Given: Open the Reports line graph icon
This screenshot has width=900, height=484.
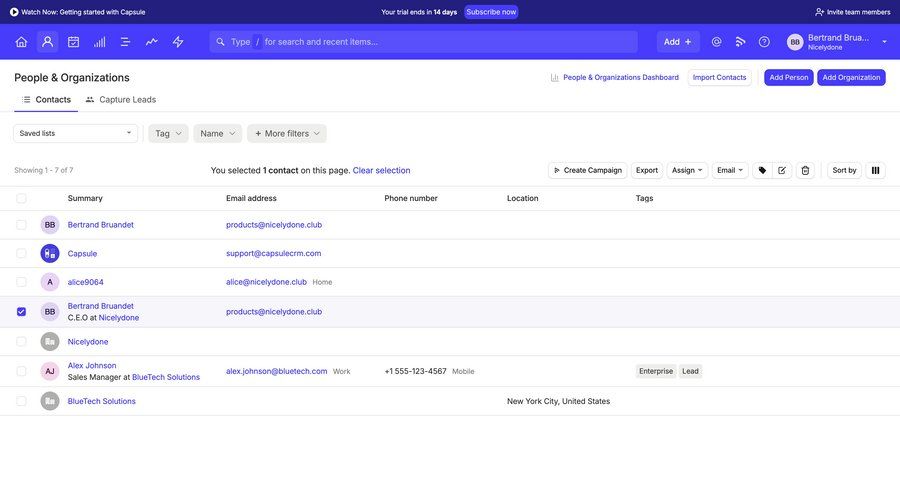Looking at the screenshot, I should (x=152, y=42).
